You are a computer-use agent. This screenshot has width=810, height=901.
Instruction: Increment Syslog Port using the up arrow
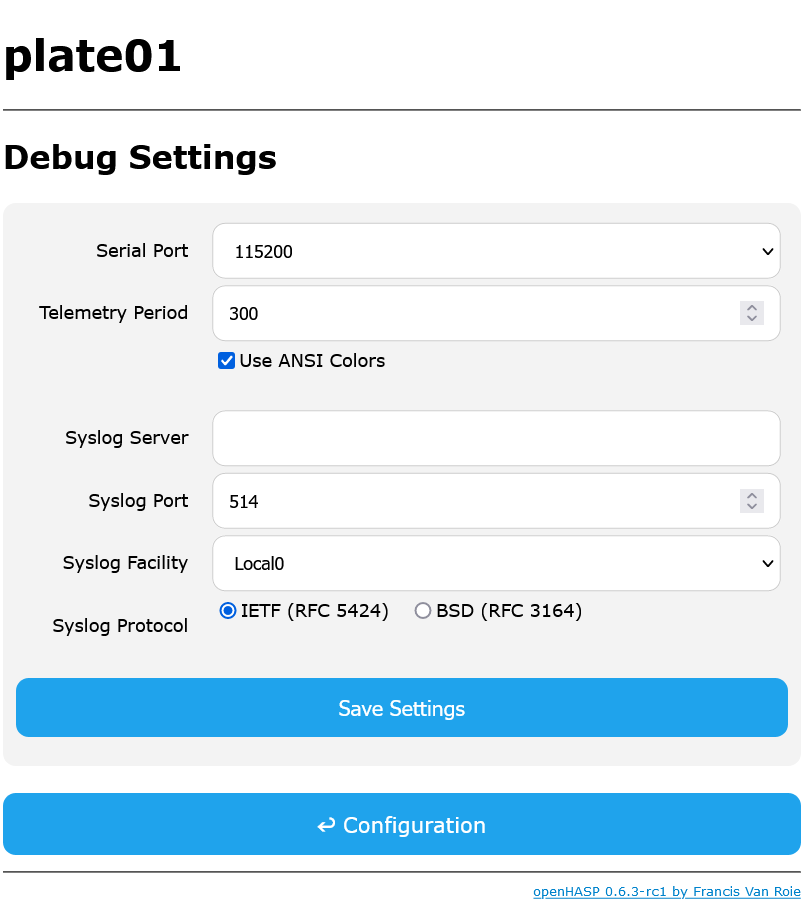tap(751, 495)
